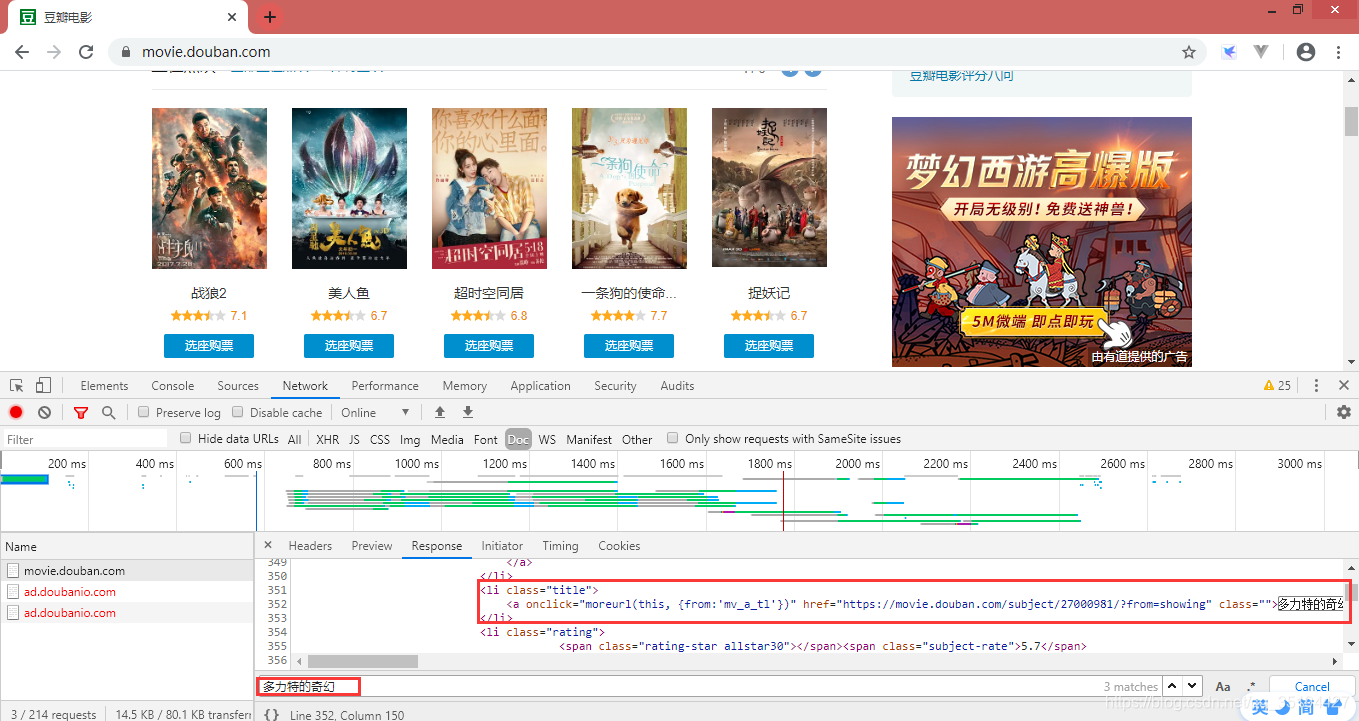Cancel the response search
The height and width of the screenshot is (721, 1359).
(1312, 687)
